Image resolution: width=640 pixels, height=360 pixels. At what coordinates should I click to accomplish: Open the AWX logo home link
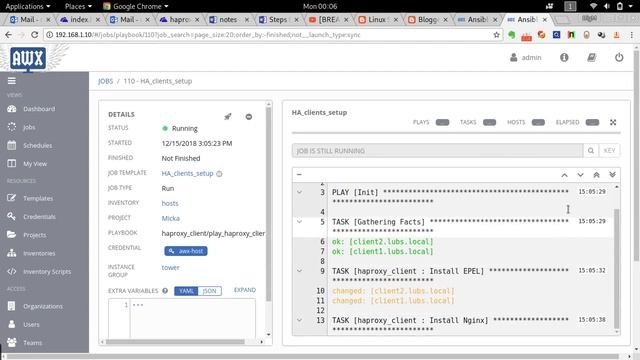click(28, 59)
